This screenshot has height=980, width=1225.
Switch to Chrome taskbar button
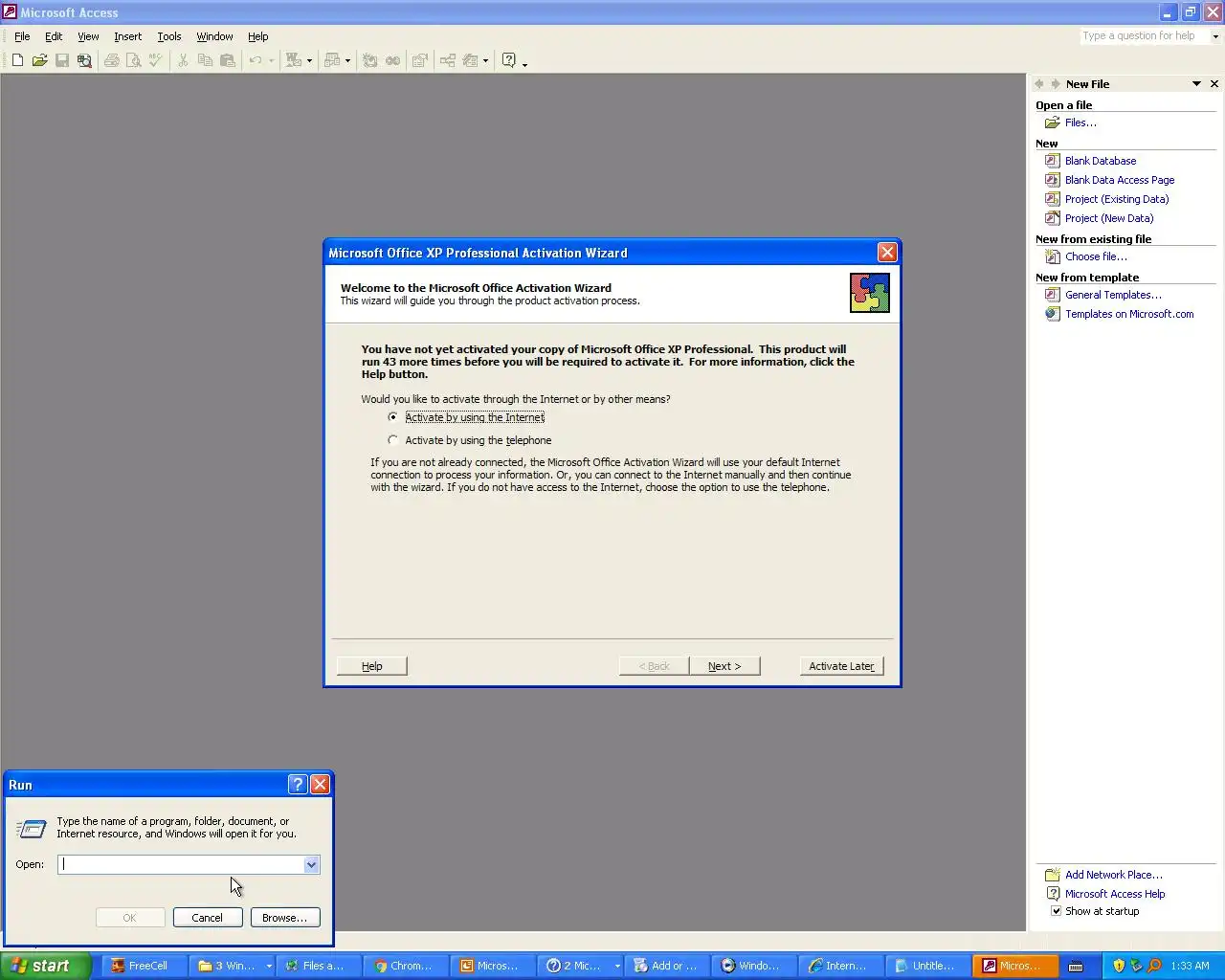point(406,966)
